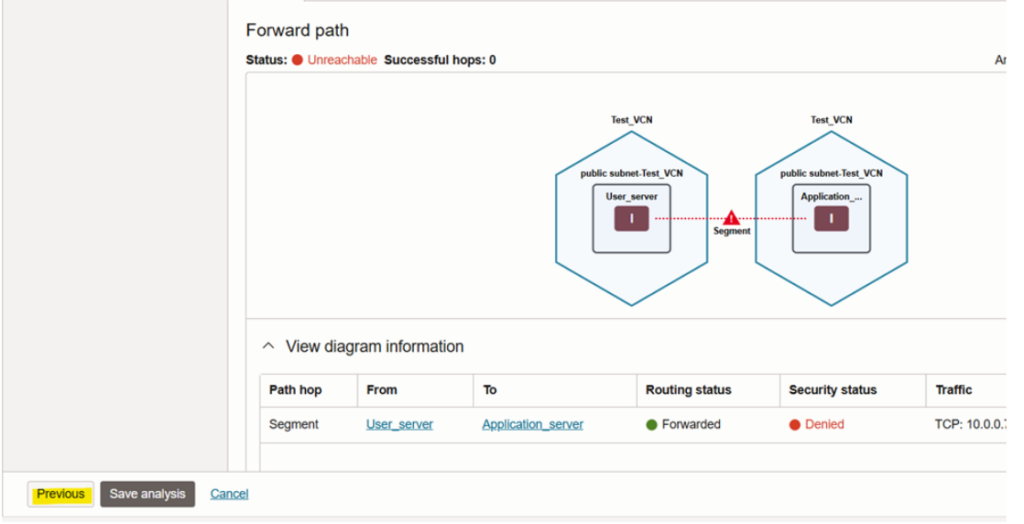Viewport: 1024px width, 524px height.
Task: Collapse the View diagram information section
Action: coord(268,346)
